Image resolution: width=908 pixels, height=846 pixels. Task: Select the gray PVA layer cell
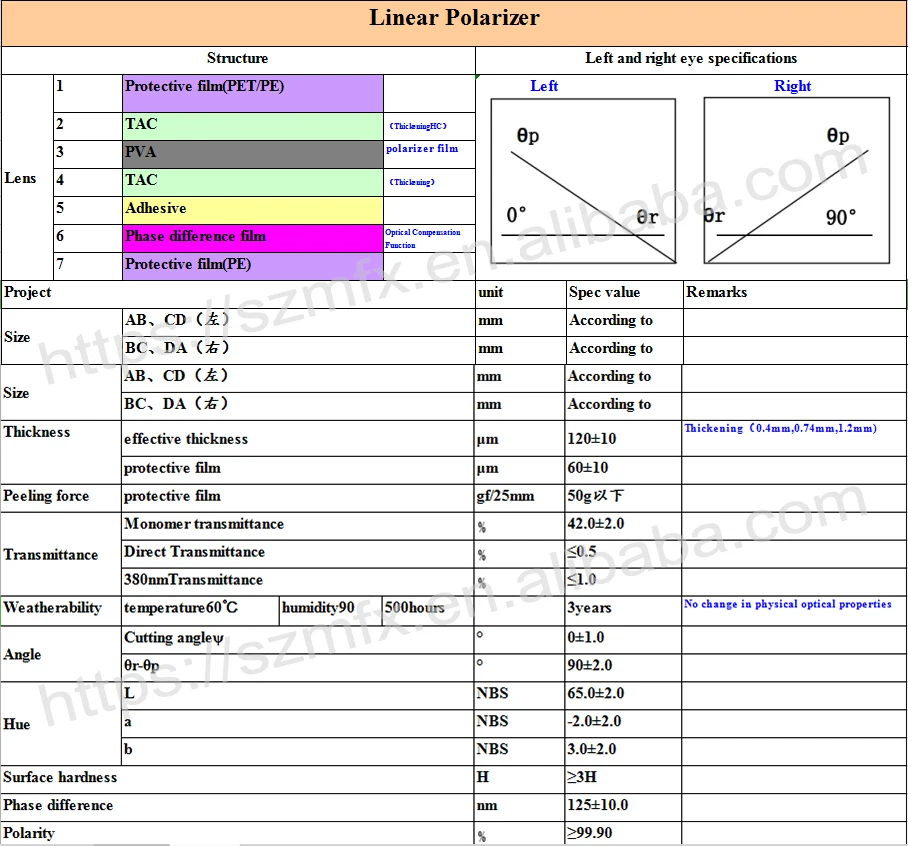point(252,154)
